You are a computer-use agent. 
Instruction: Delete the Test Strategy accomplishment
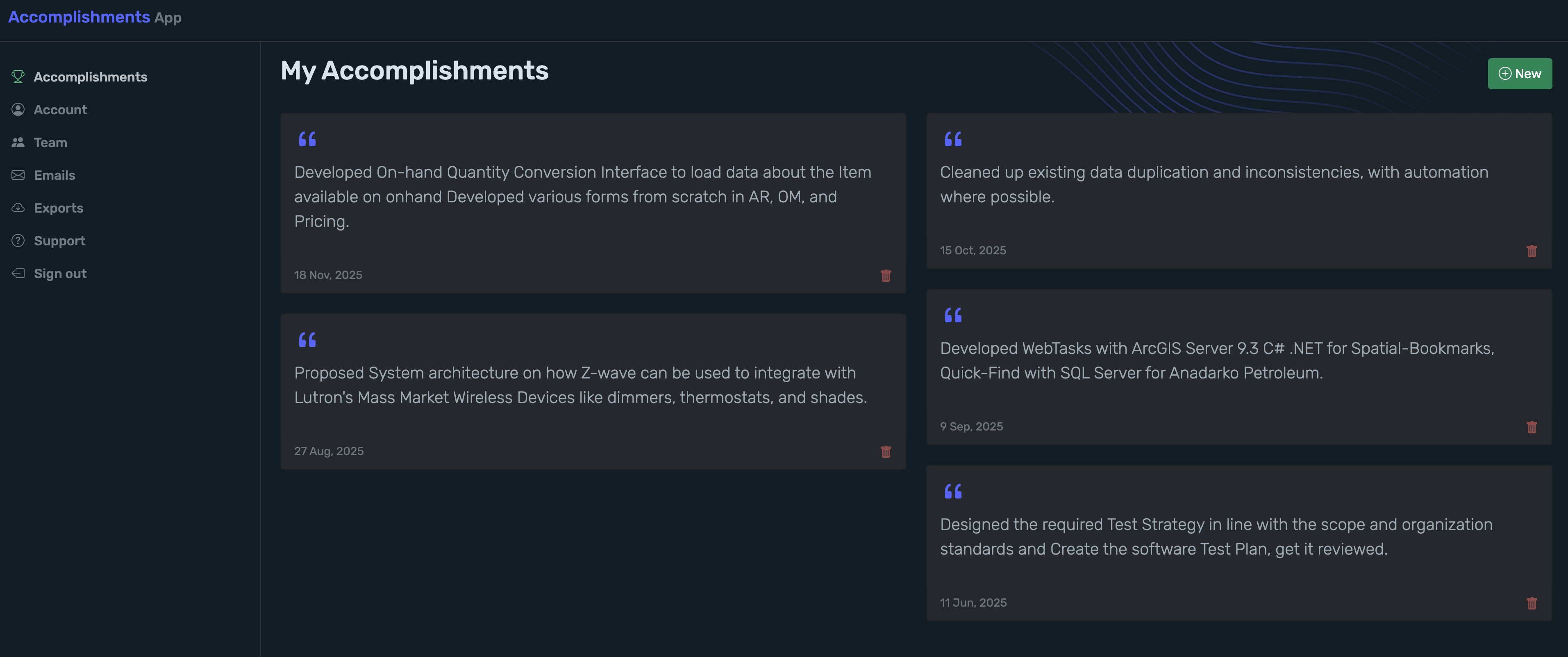click(1532, 603)
